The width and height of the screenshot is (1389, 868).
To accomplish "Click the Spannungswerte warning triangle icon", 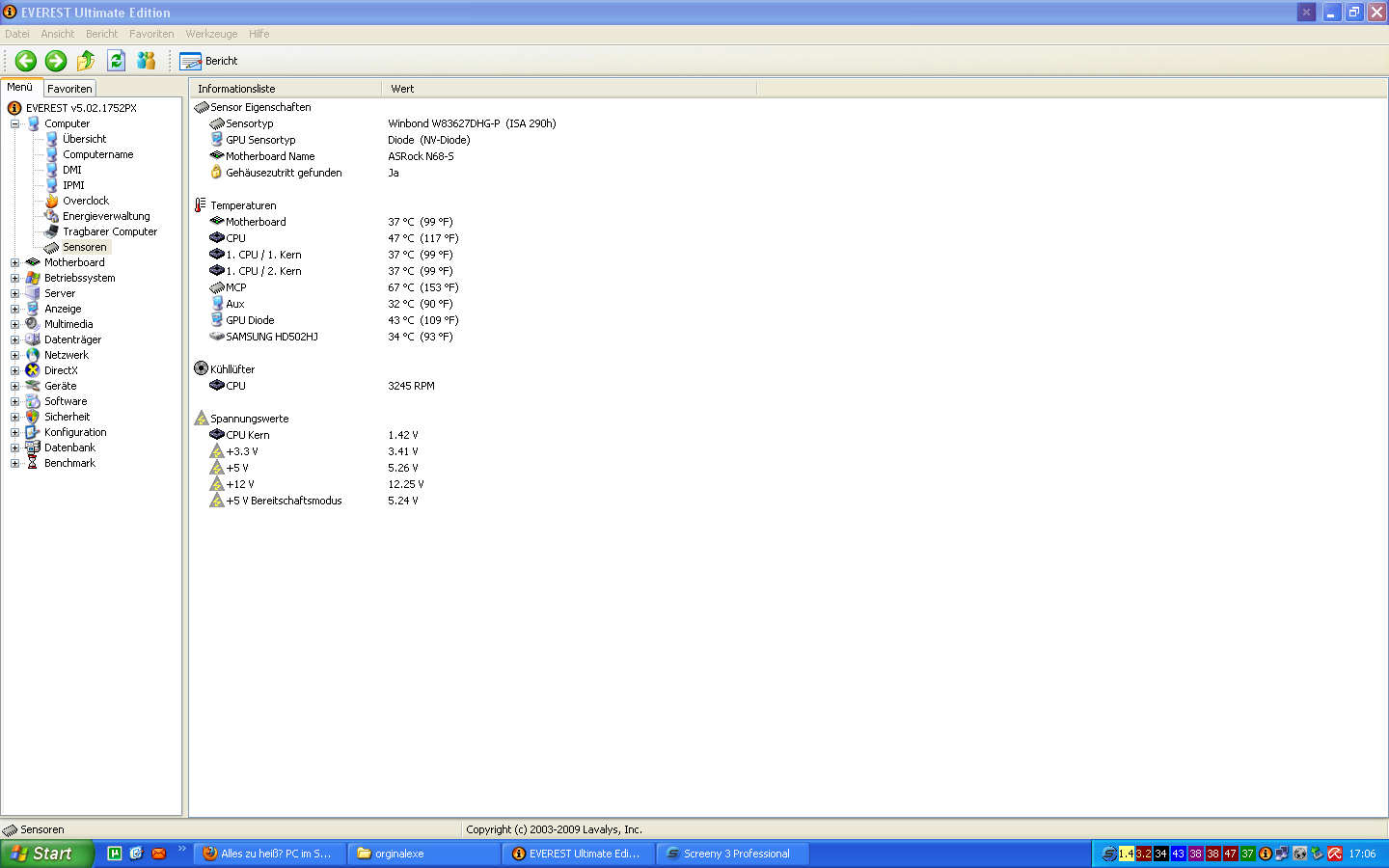I will [201, 418].
